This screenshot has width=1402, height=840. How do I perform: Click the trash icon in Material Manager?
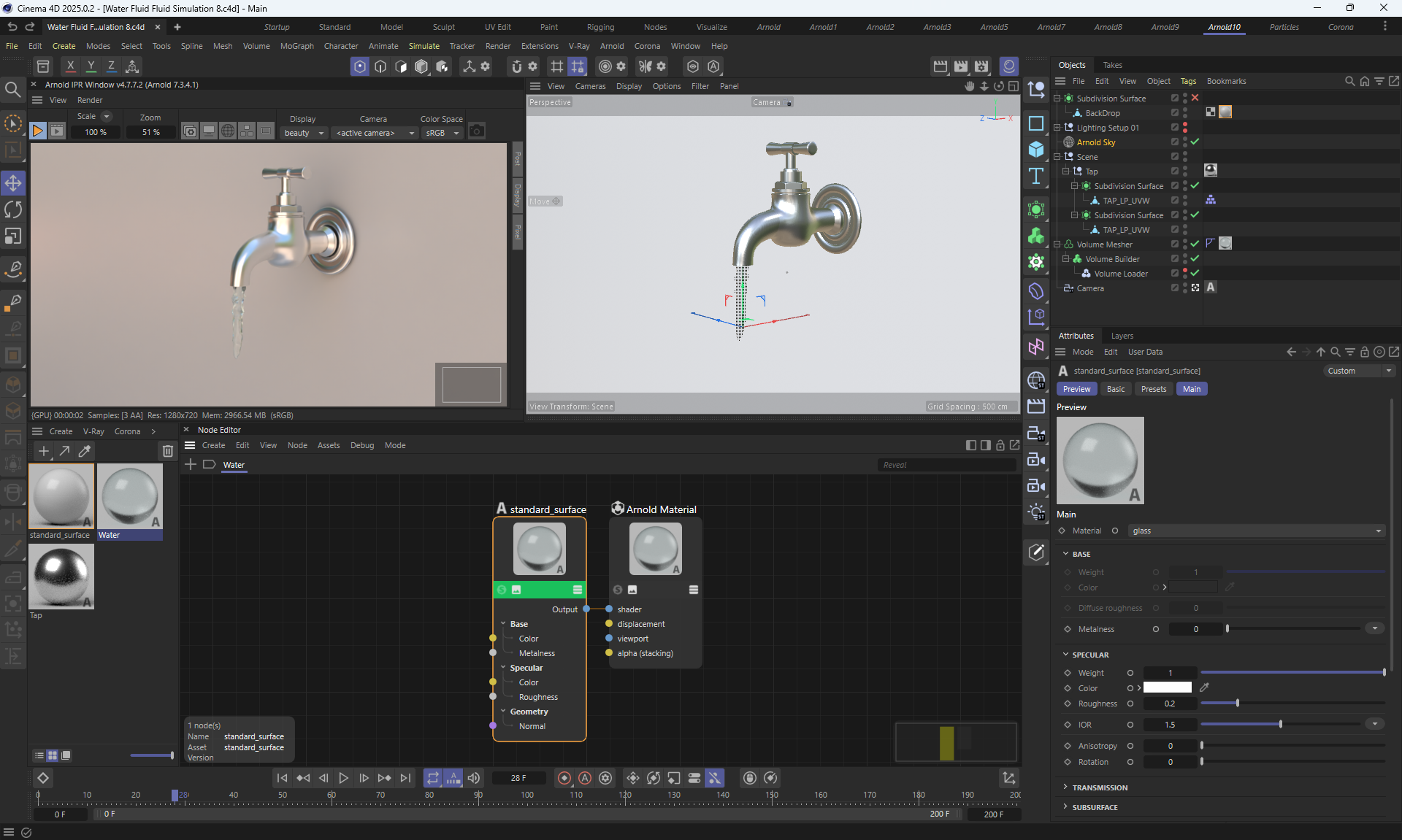coord(167,451)
